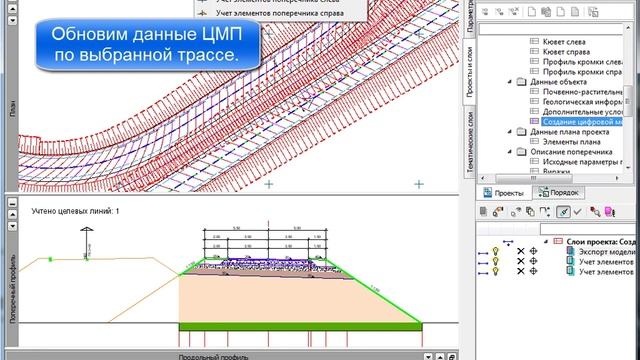Click the minus button of cross-section panel
The image size is (640, 360).
[x=13, y=202]
